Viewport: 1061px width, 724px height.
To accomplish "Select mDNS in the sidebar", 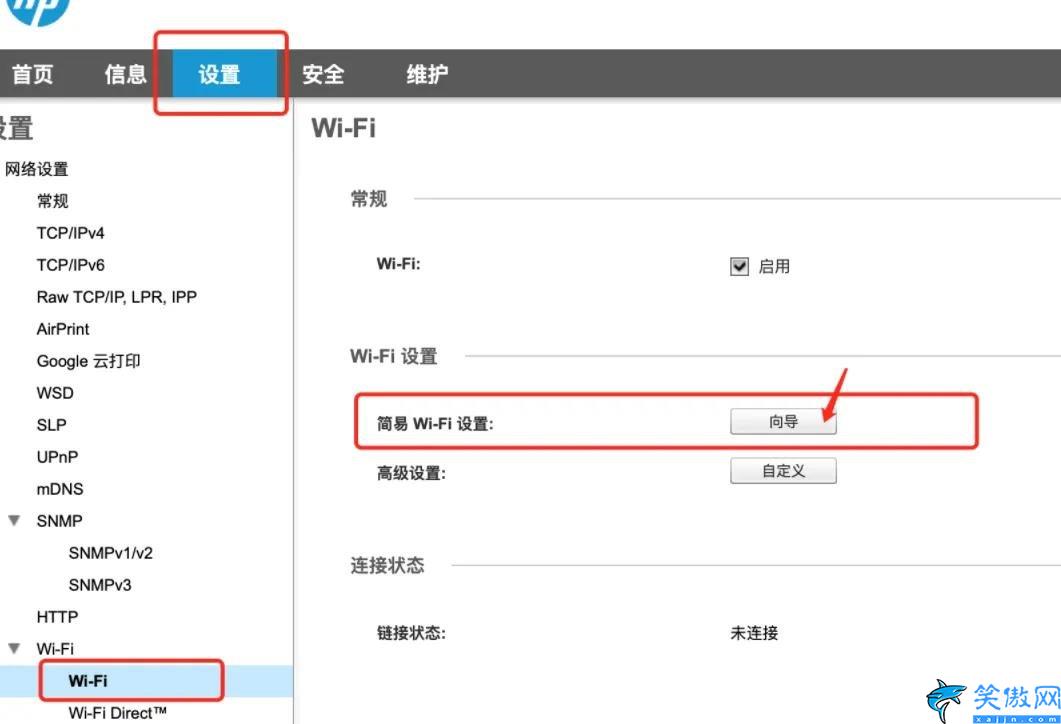I will click(x=60, y=489).
